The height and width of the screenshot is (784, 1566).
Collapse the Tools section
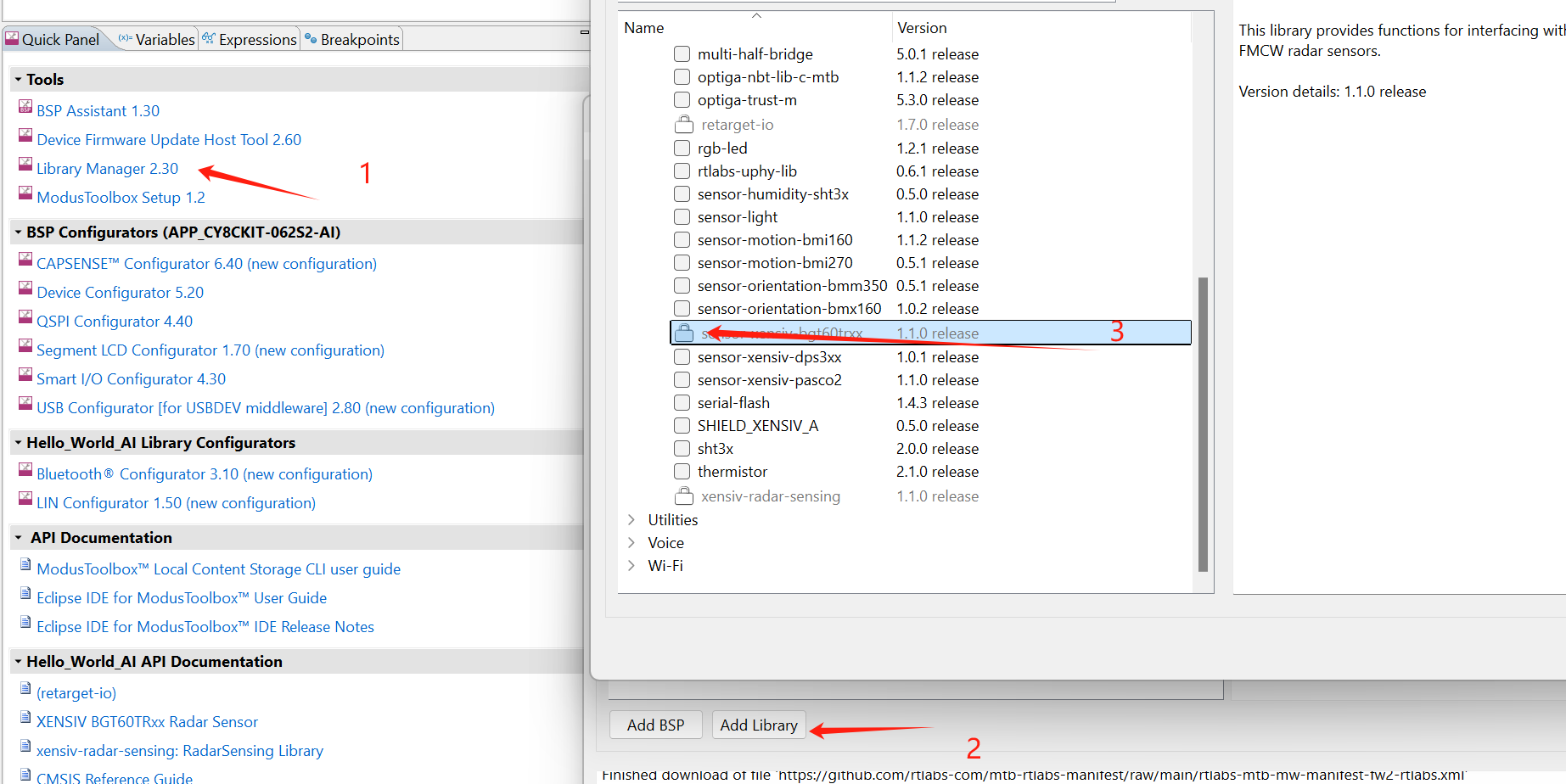18,80
